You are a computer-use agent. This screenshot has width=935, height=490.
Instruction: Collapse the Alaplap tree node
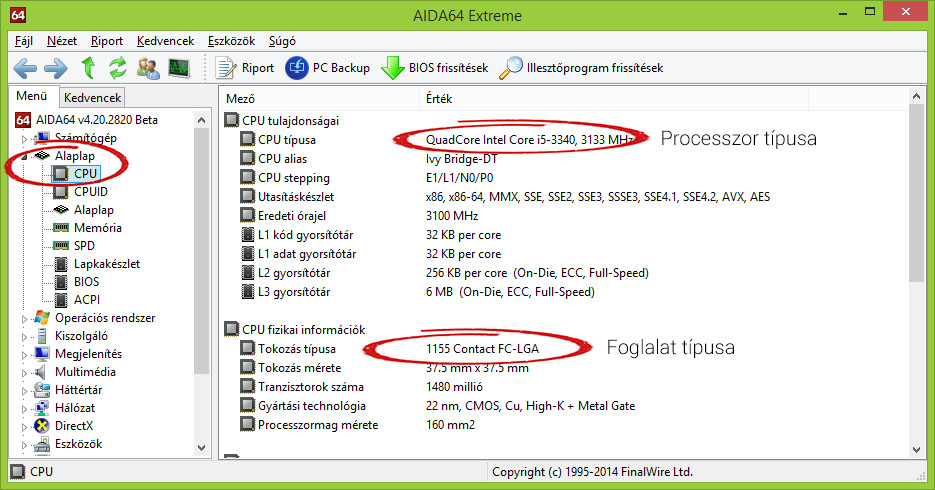(25, 157)
